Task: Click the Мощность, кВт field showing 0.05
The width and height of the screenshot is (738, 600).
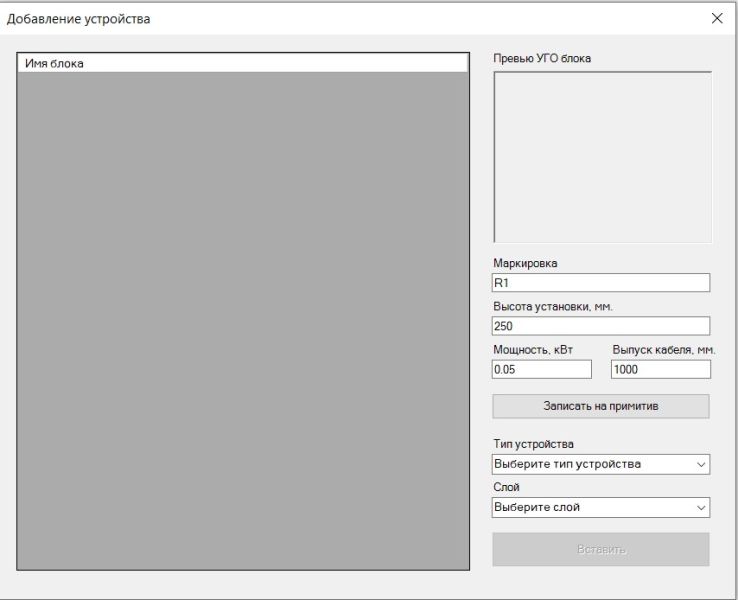Action: click(x=542, y=369)
